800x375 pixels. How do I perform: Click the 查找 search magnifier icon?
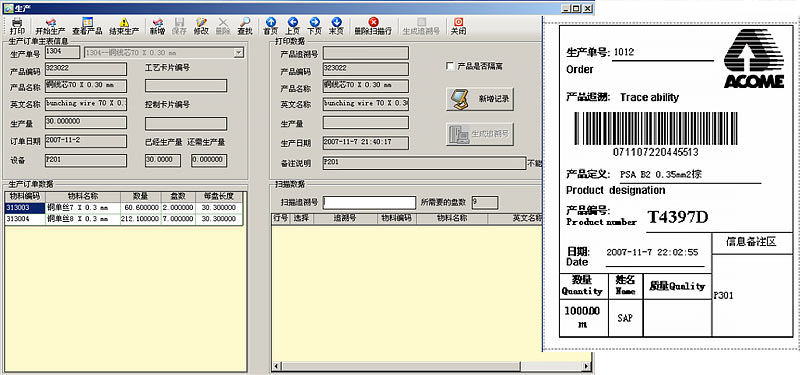(x=245, y=22)
